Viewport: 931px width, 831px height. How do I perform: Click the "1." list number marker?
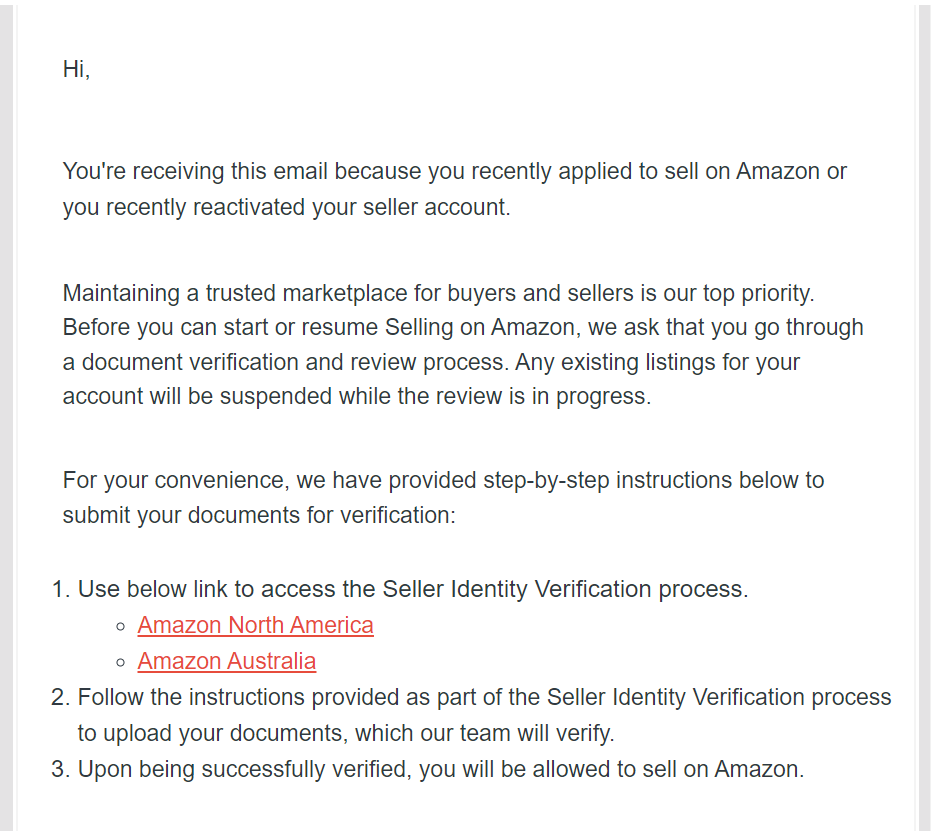tap(61, 589)
